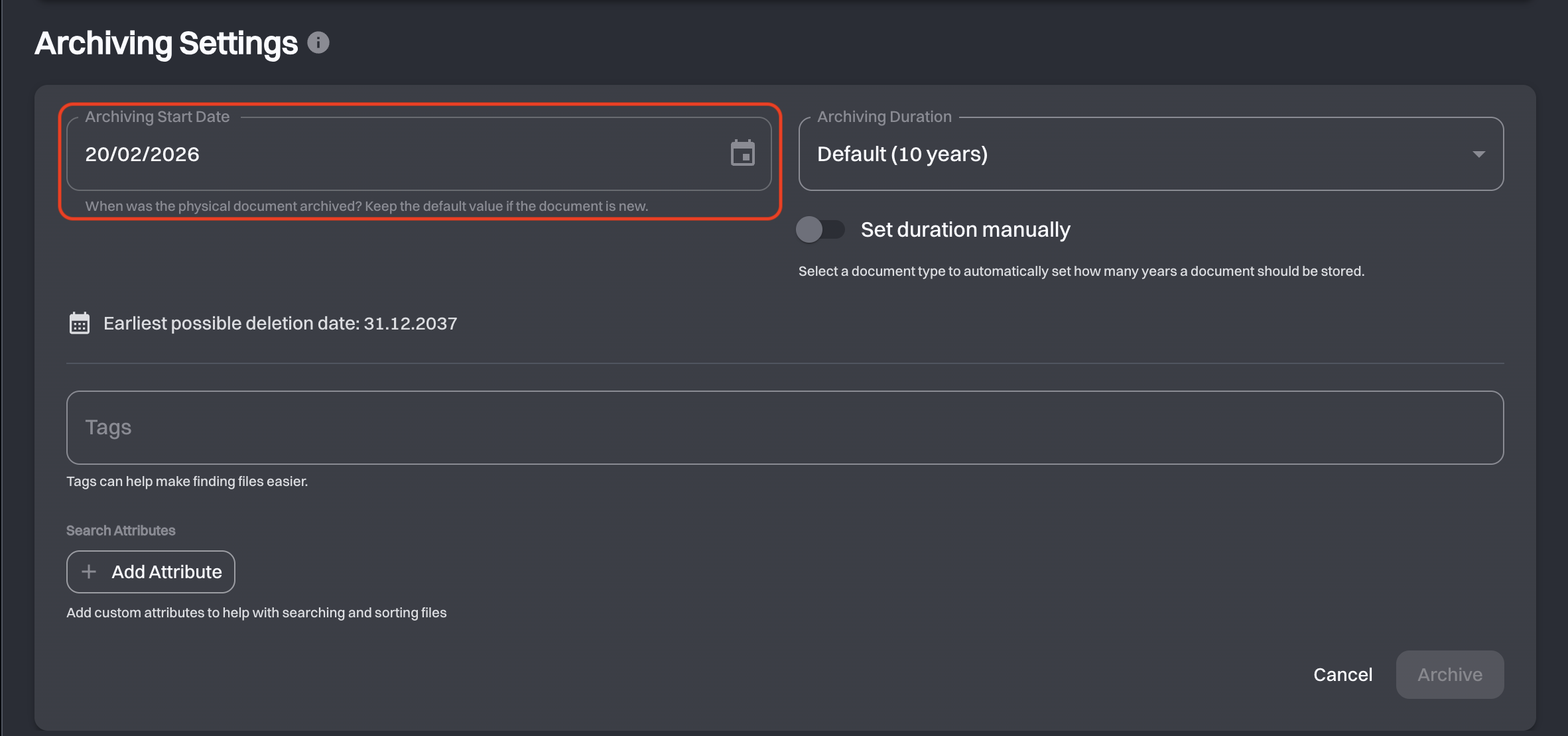Click the 'Set duration manually' label
Screen dimensions: 1568x736
click(965, 229)
